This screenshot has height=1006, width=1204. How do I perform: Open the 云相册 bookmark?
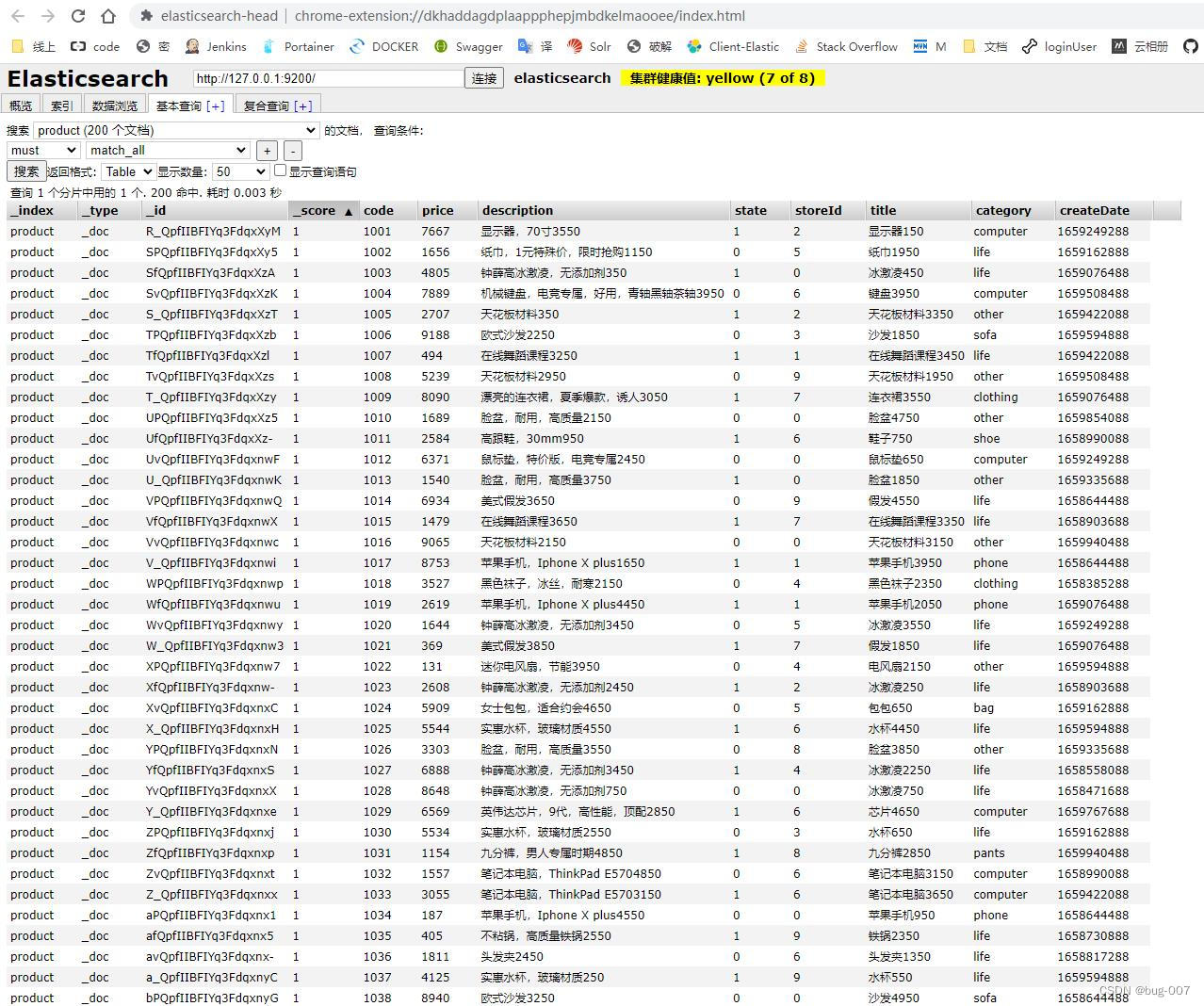click(1140, 46)
